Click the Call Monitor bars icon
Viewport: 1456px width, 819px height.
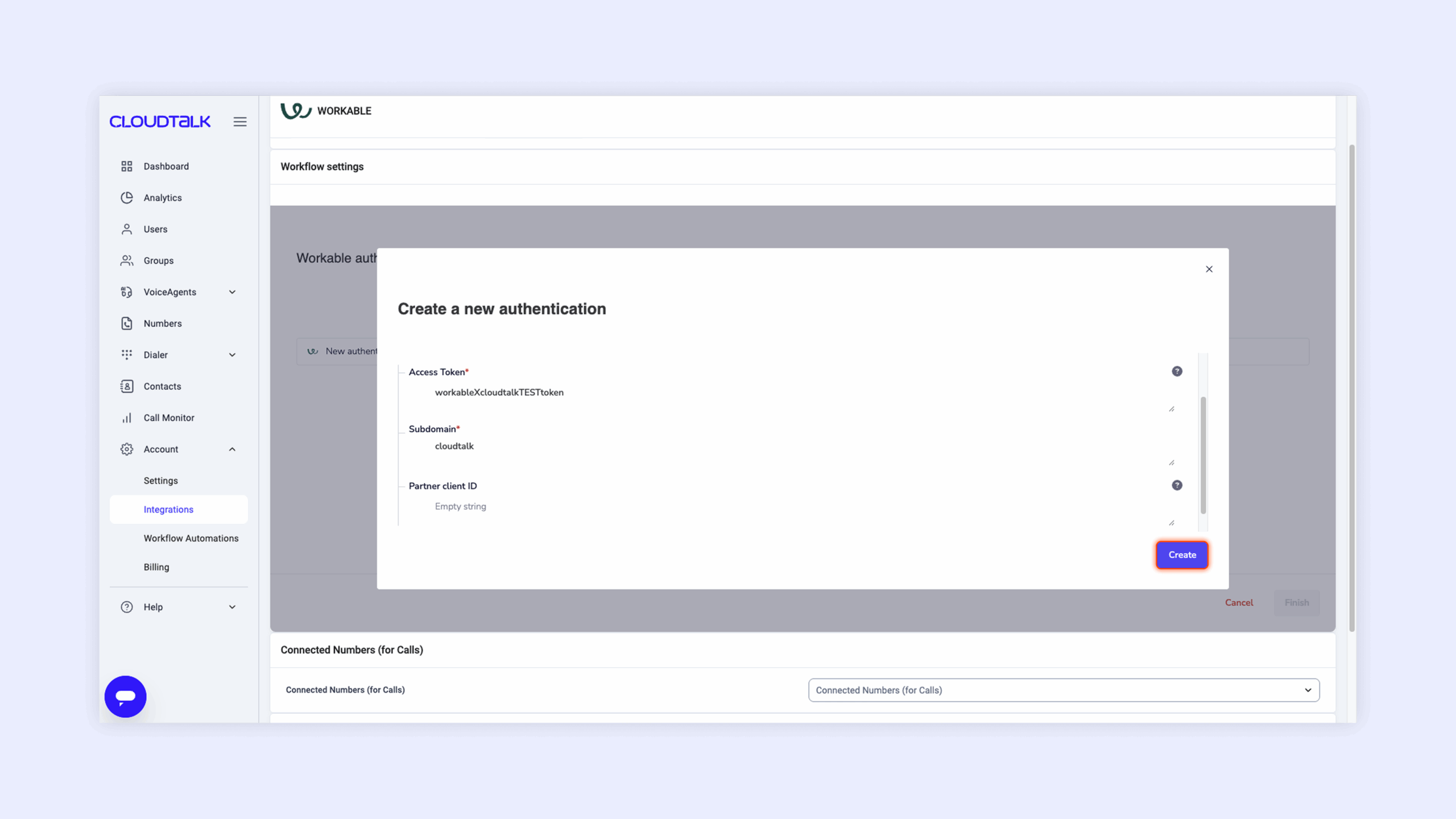126,417
